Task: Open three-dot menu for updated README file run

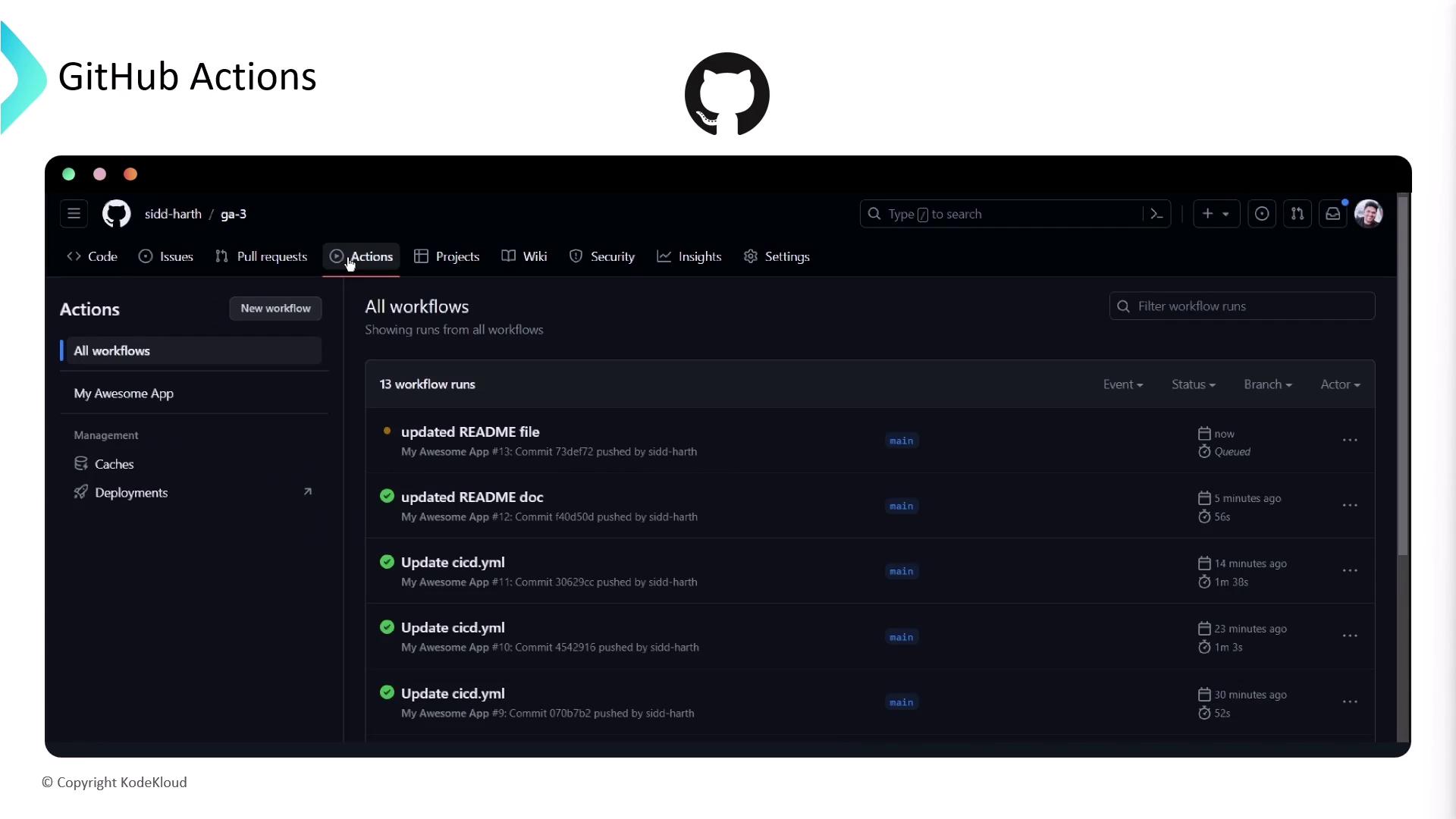Action: (x=1350, y=441)
